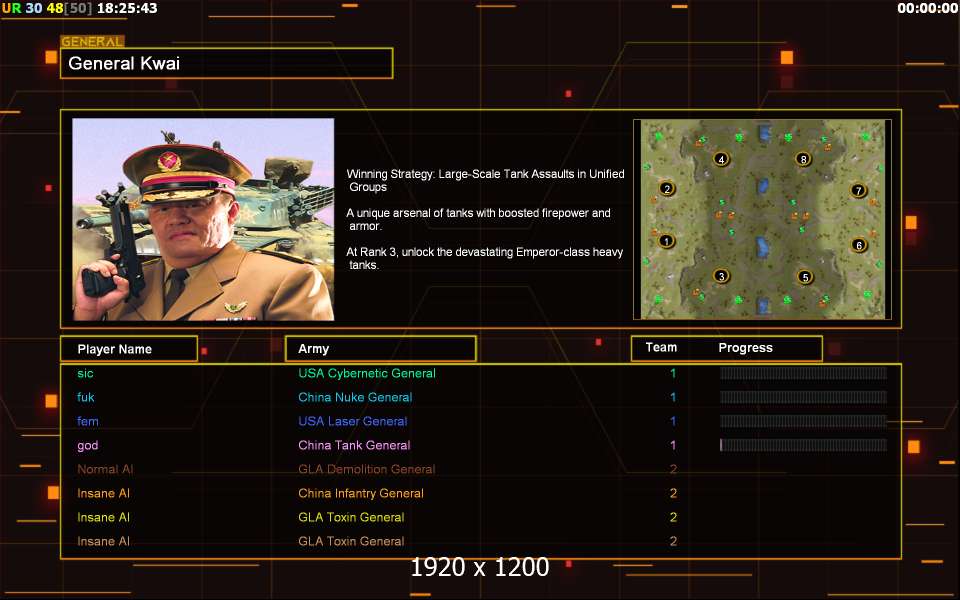Pick start position 7 on the map
This screenshot has height=600, width=960.
pyautogui.click(x=858, y=190)
